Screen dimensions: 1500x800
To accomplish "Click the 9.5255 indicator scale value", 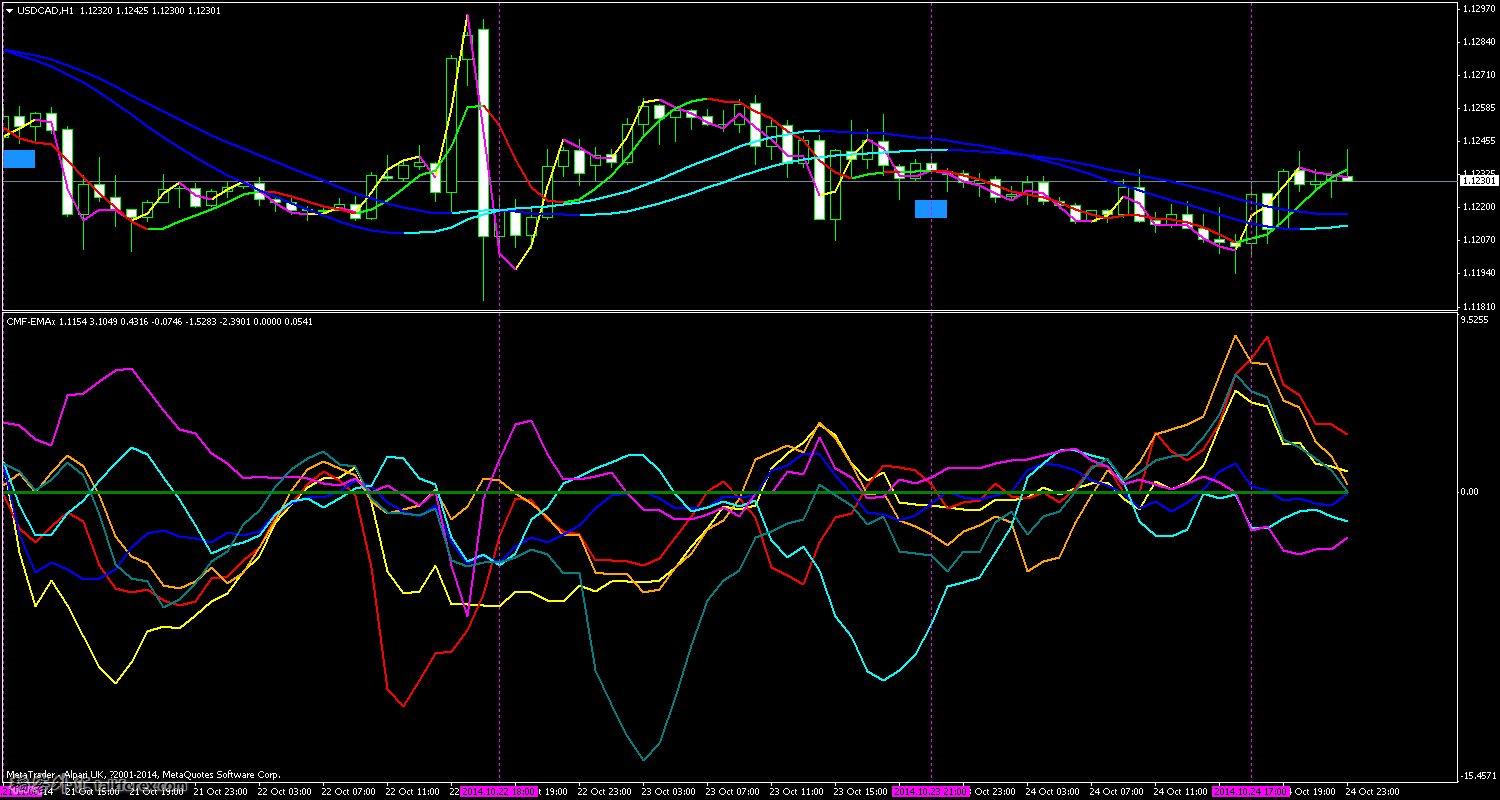I will click(x=1475, y=320).
